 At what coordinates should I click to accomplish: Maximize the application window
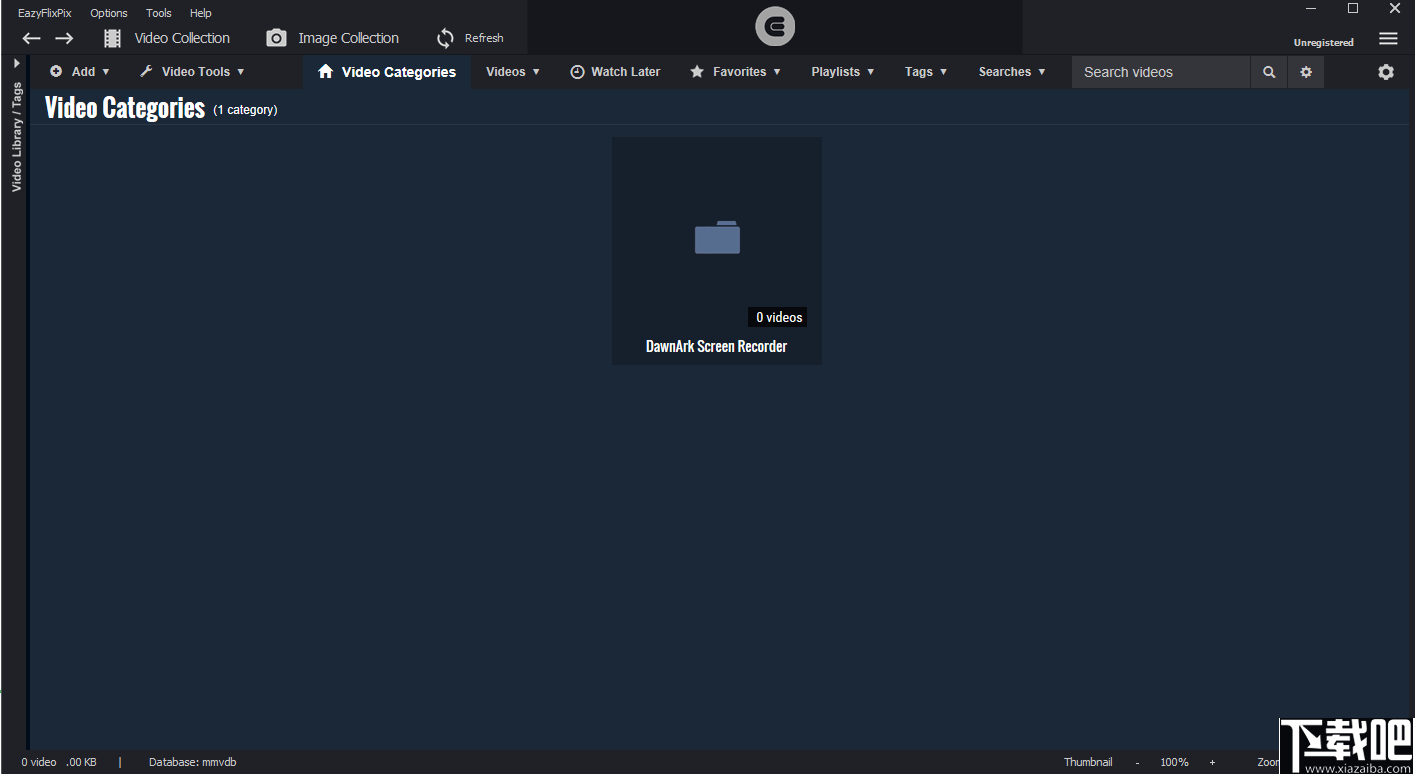[x=1353, y=9]
